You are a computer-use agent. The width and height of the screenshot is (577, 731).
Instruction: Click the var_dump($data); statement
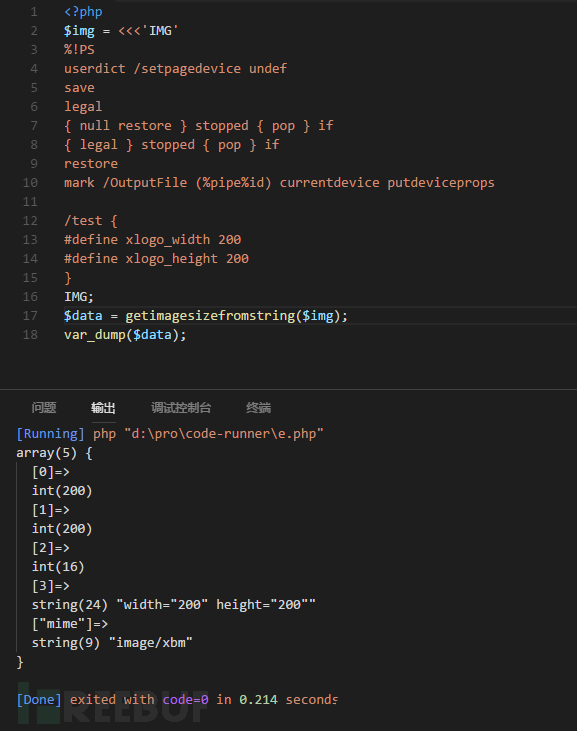click(125, 335)
